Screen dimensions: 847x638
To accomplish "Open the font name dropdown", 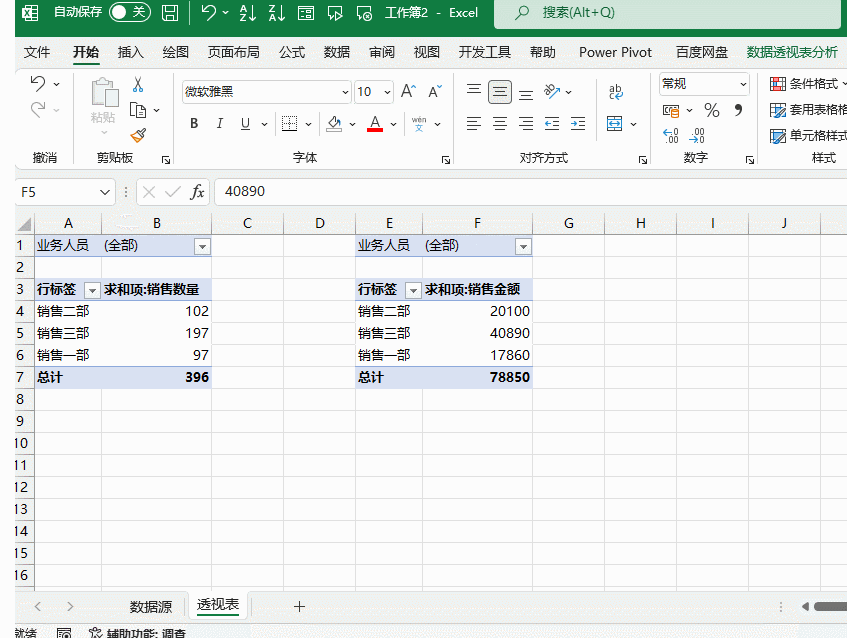I will coord(345,92).
